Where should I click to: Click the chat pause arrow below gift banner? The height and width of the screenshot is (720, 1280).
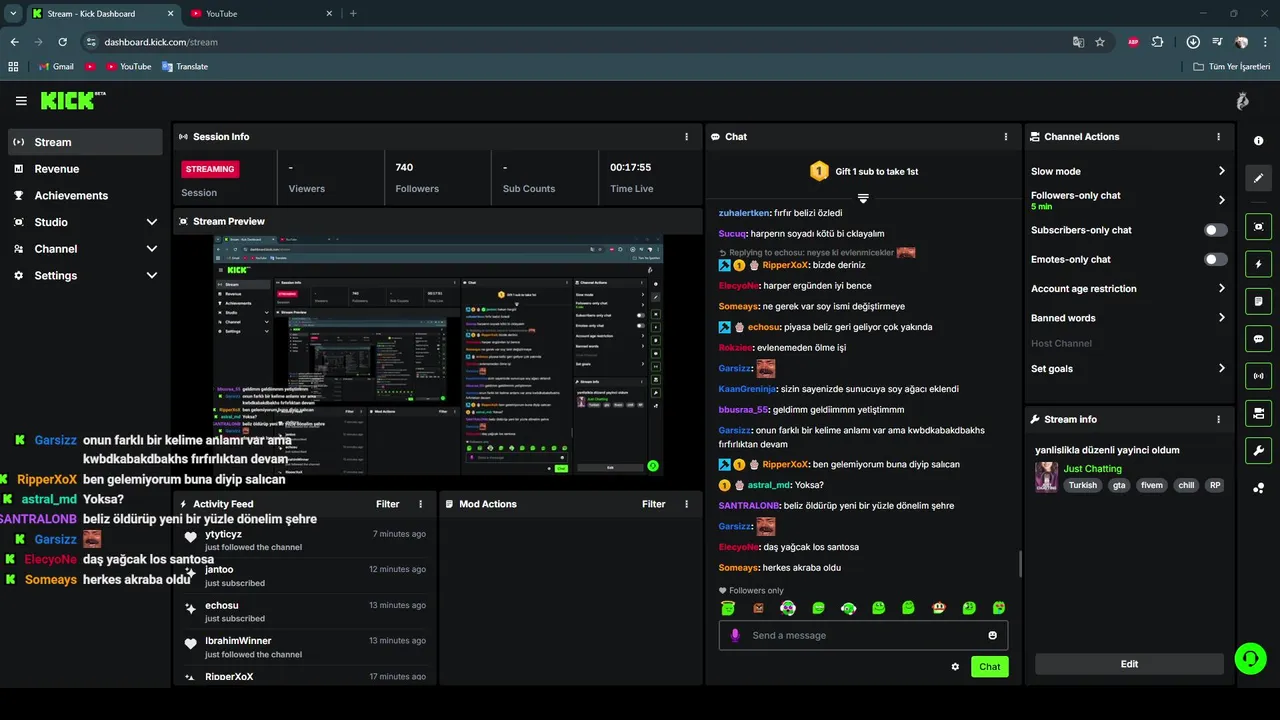(x=863, y=199)
